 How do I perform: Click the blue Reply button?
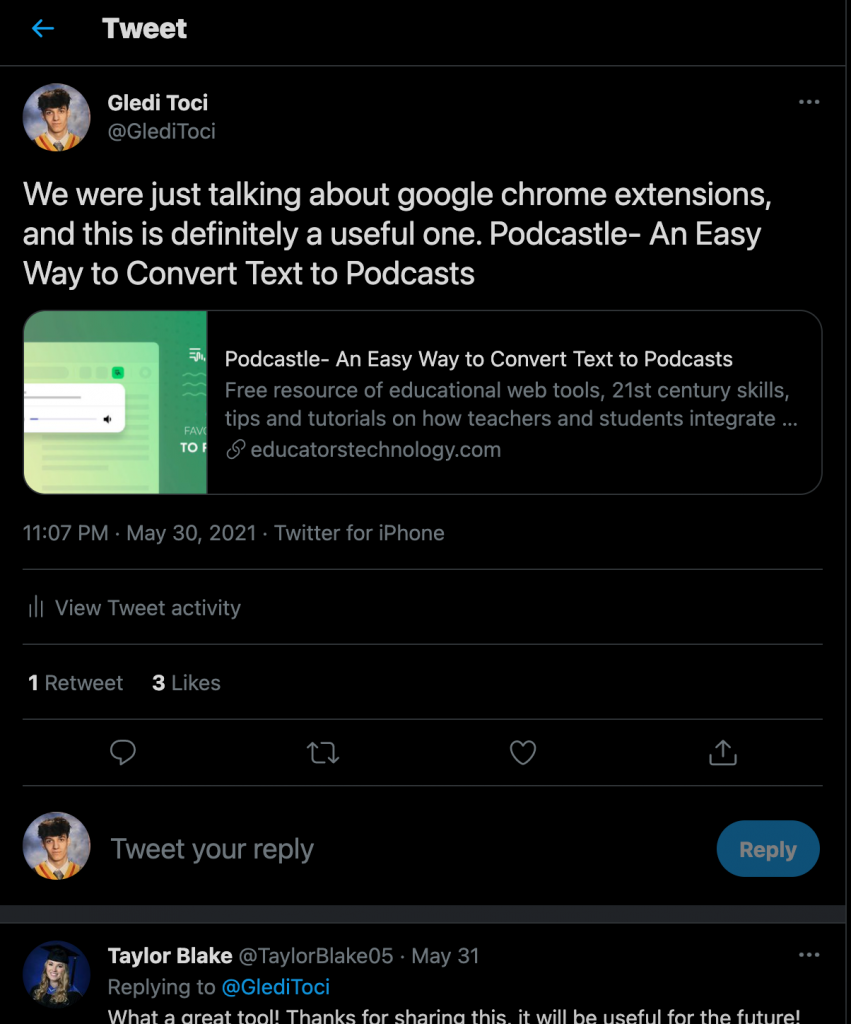pyautogui.click(x=768, y=849)
